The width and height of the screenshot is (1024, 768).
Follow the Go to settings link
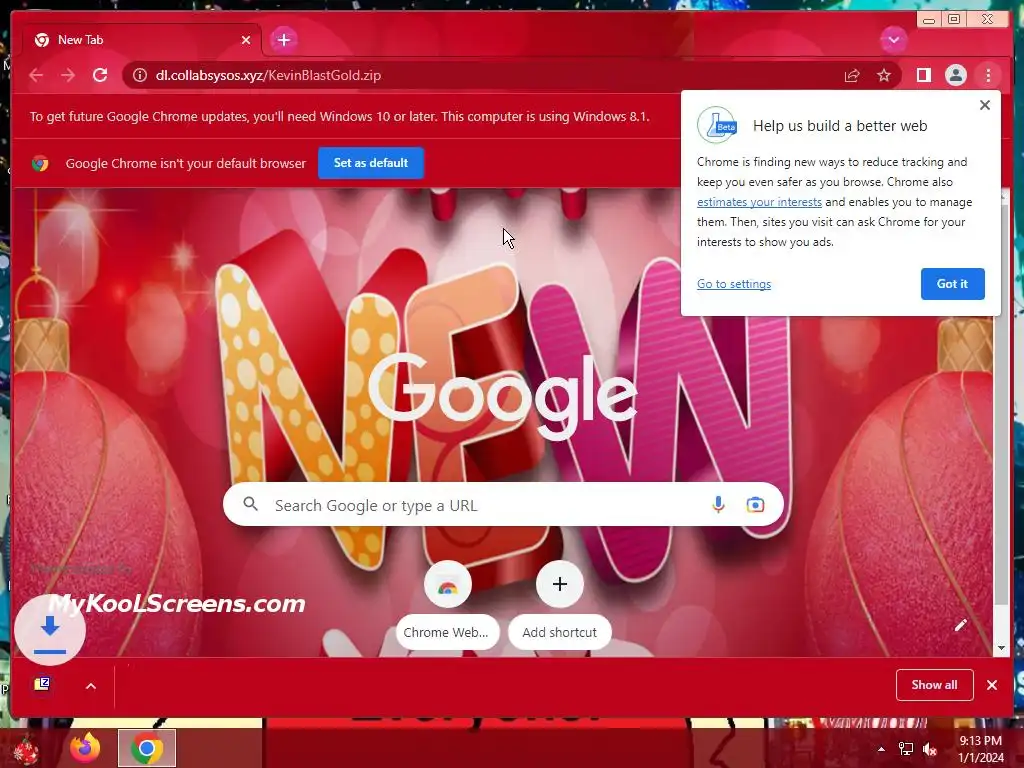pos(733,284)
